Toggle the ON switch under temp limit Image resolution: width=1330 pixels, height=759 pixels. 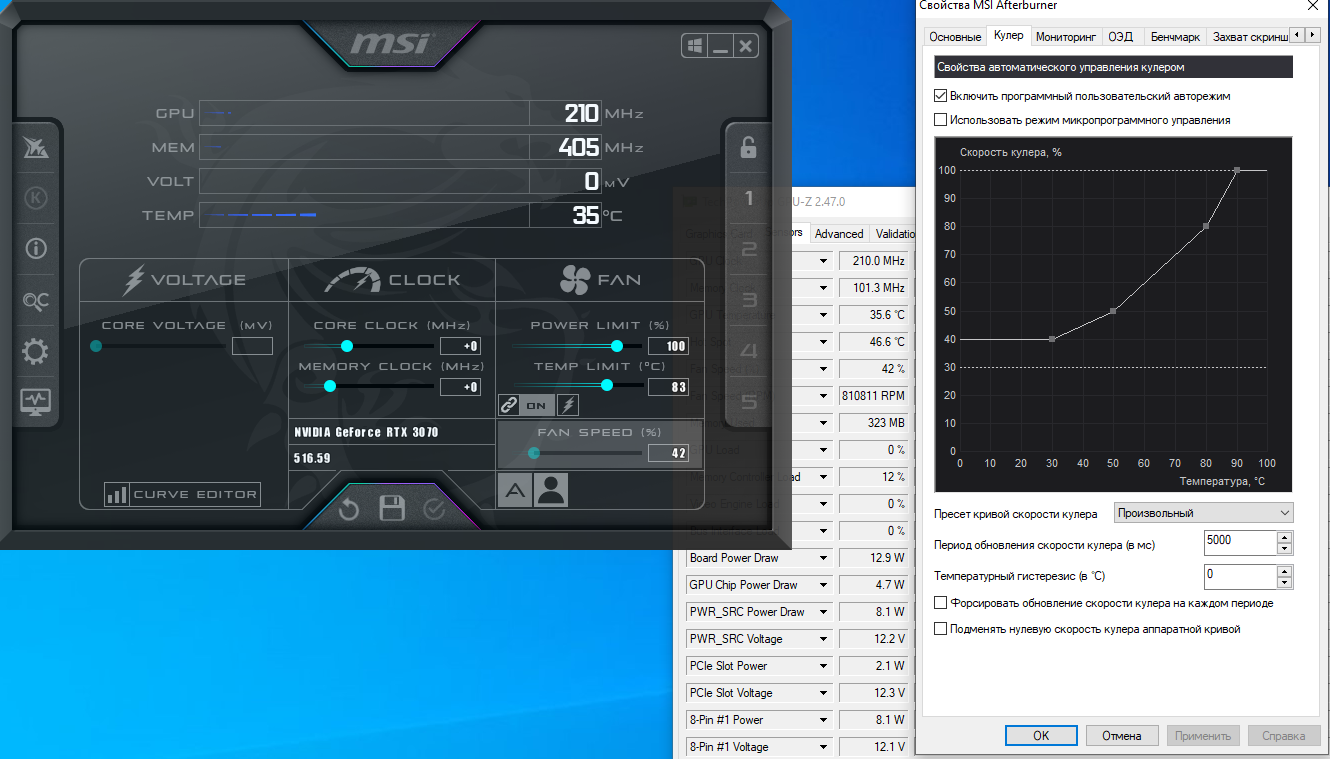(x=537, y=405)
